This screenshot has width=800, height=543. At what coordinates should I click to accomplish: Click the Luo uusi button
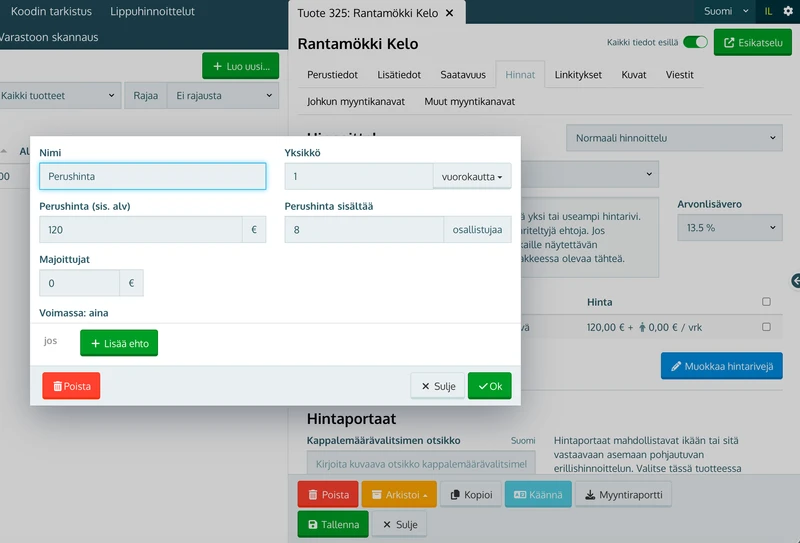coord(240,66)
